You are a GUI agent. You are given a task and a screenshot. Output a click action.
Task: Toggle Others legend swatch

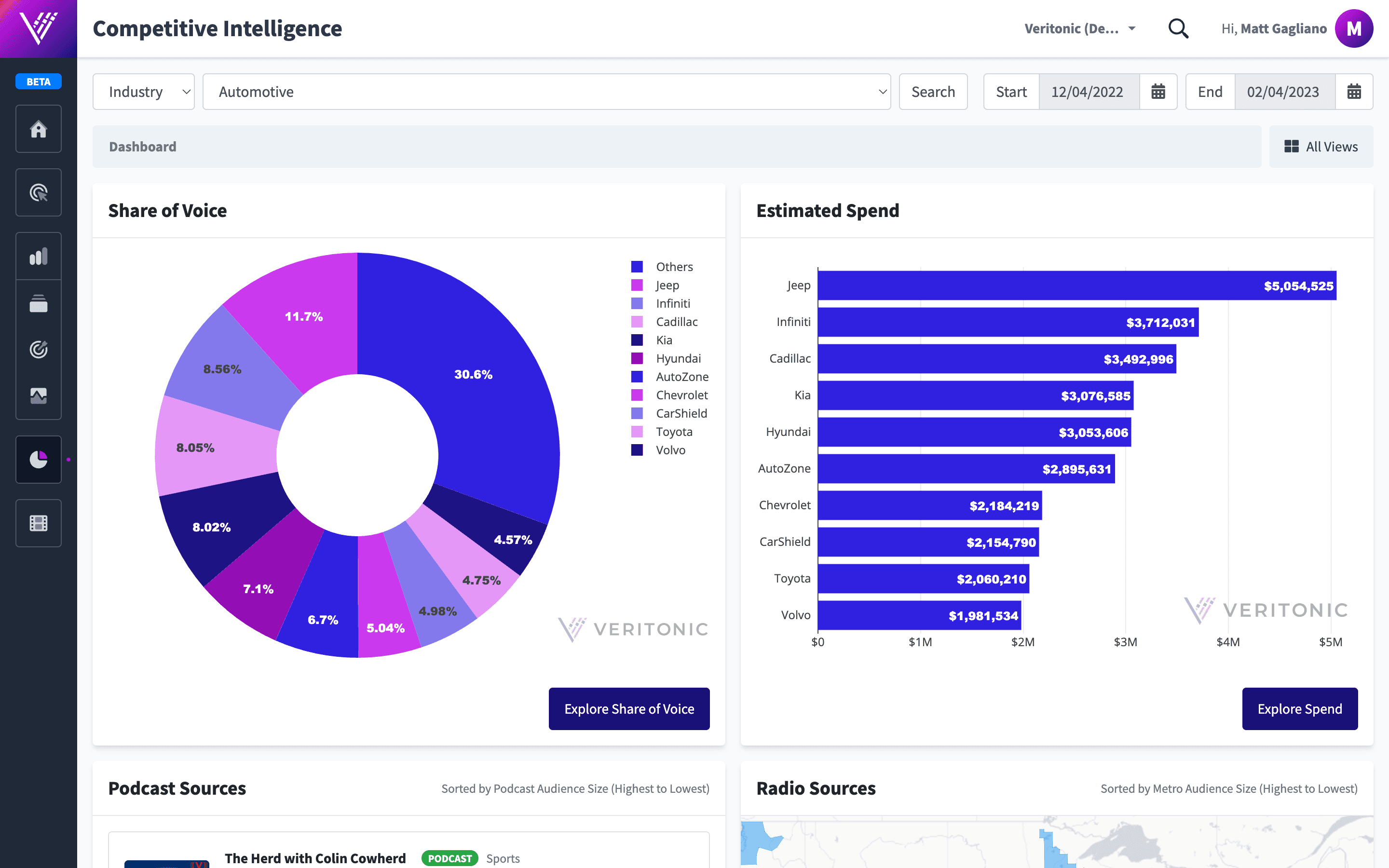pos(637,266)
